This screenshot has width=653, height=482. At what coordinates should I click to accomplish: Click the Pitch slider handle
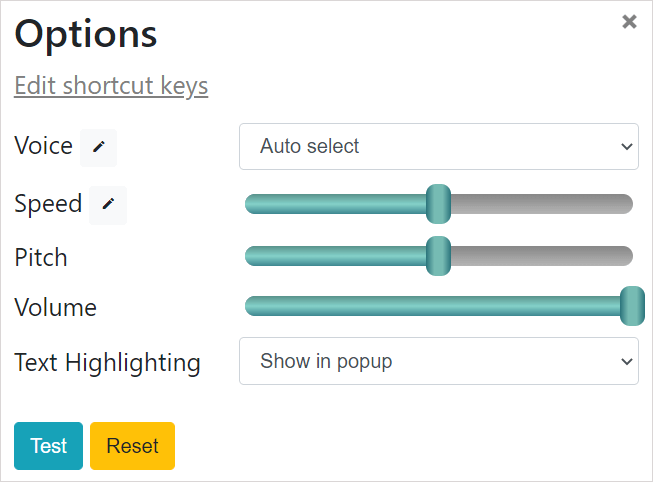click(x=438, y=256)
